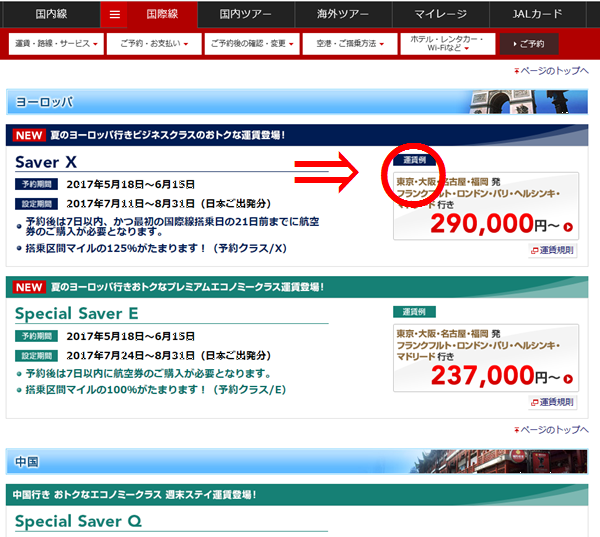The height and width of the screenshot is (537, 600).
Task: Expand the ご予約・お支払い dropdown
Action: point(154,44)
